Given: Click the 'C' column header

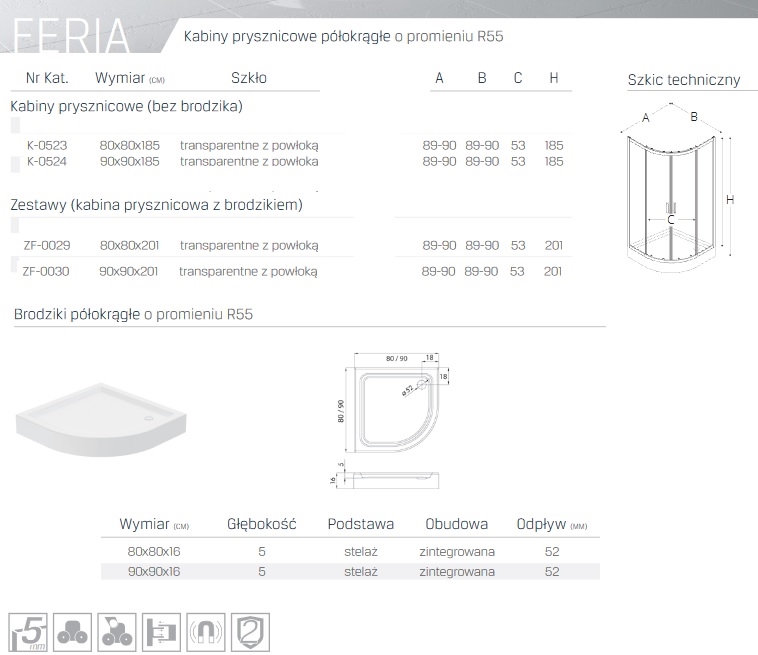Looking at the screenshot, I should pos(518,78).
